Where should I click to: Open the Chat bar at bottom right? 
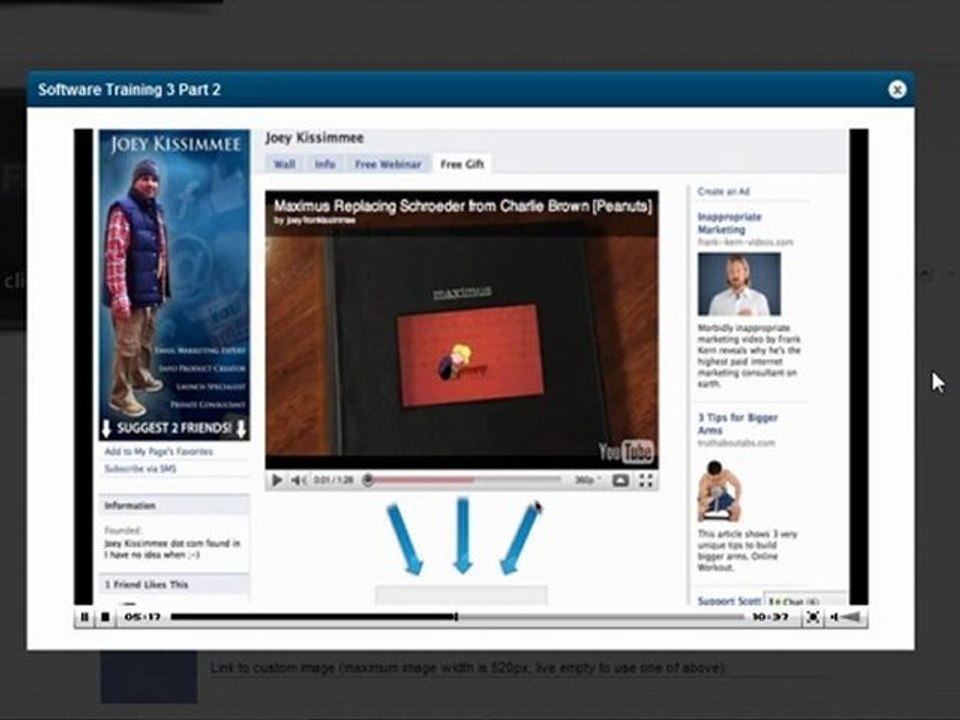click(804, 599)
